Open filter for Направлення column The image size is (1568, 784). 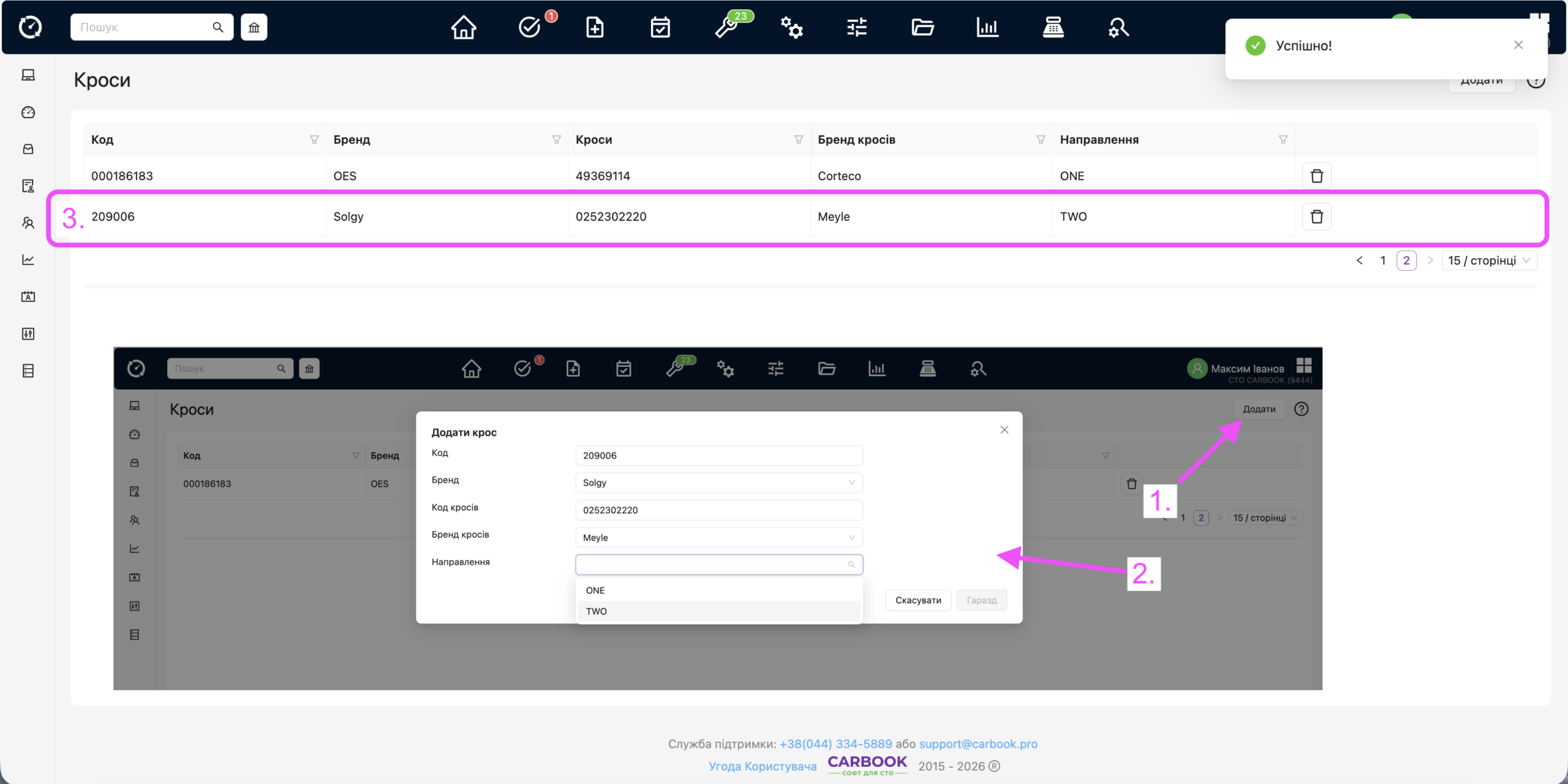click(x=1283, y=140)
